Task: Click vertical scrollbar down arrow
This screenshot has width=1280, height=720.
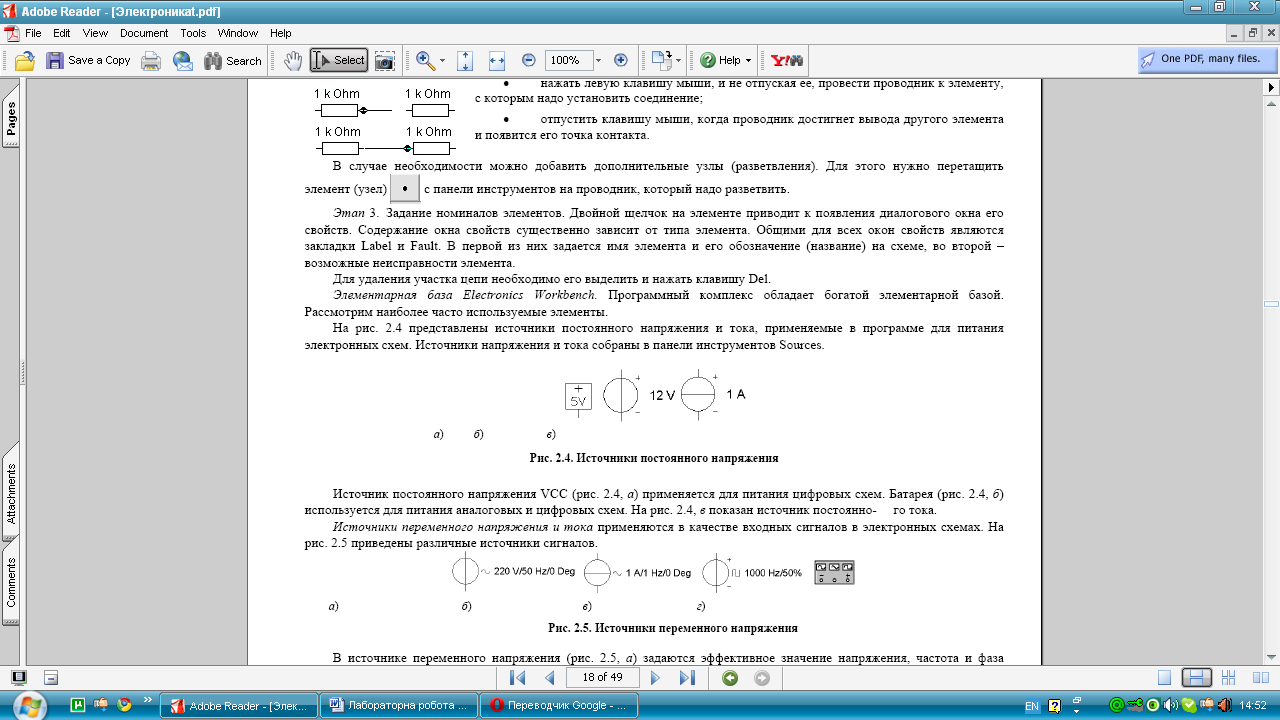Action: 1271,657
